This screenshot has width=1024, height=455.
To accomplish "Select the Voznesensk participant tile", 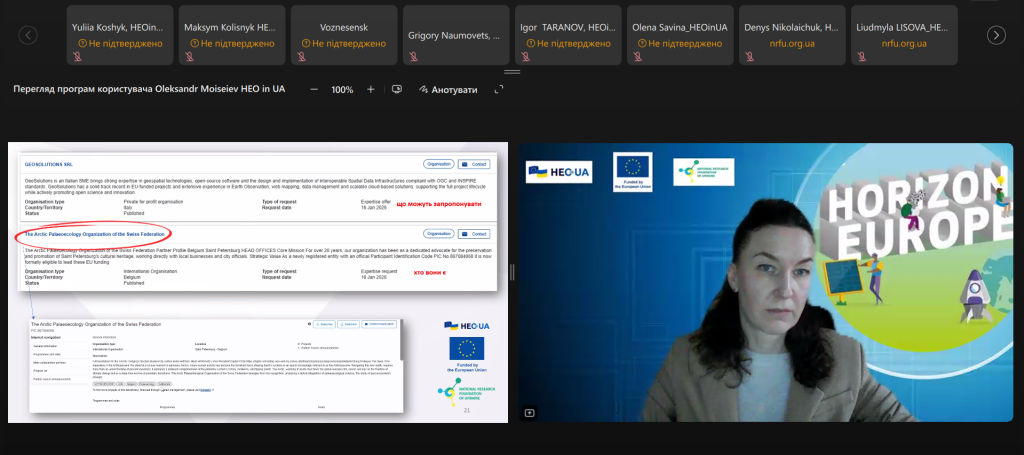I will point(341,35).
